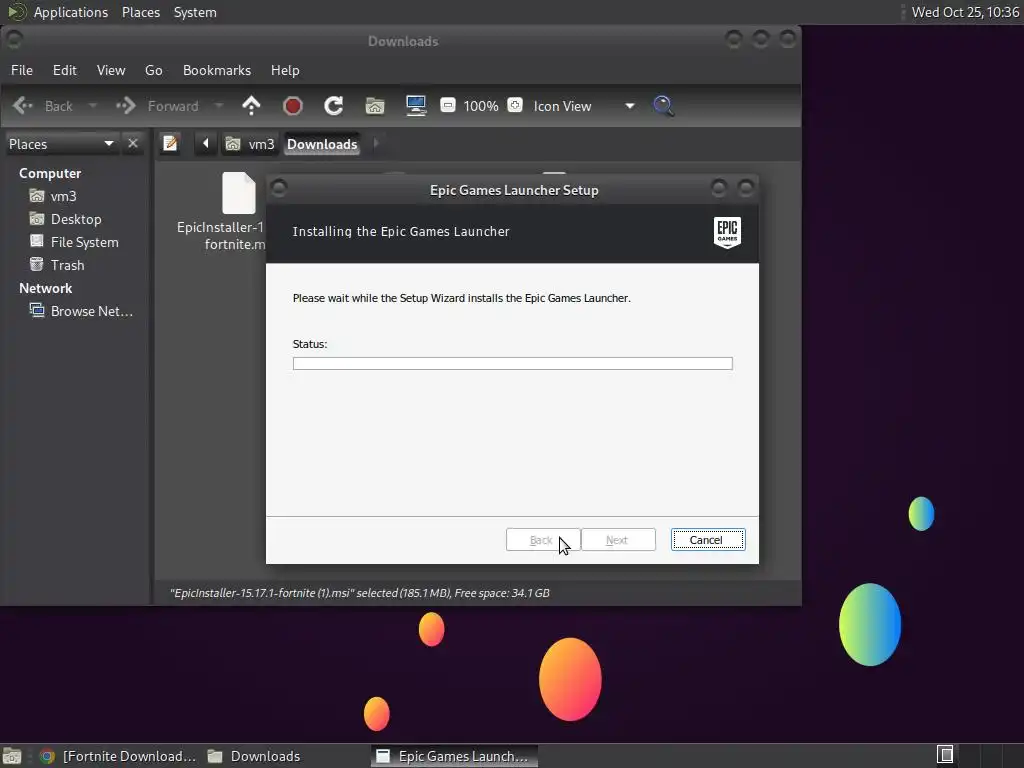Open the Downloads window menu button in its title bar

pyautogui.click(x=14, y=40)
